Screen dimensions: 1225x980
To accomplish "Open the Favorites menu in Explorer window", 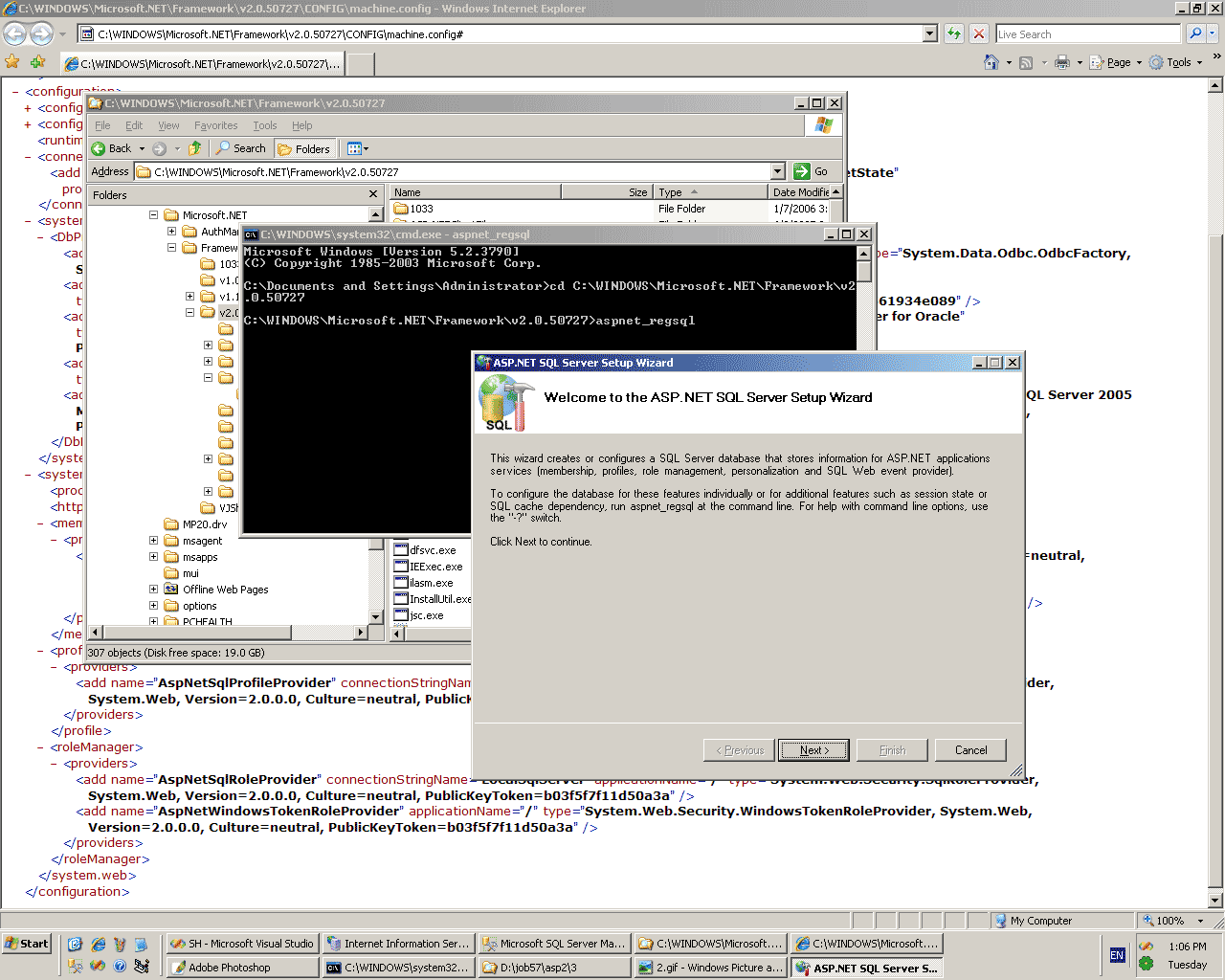I will [215, 125].
